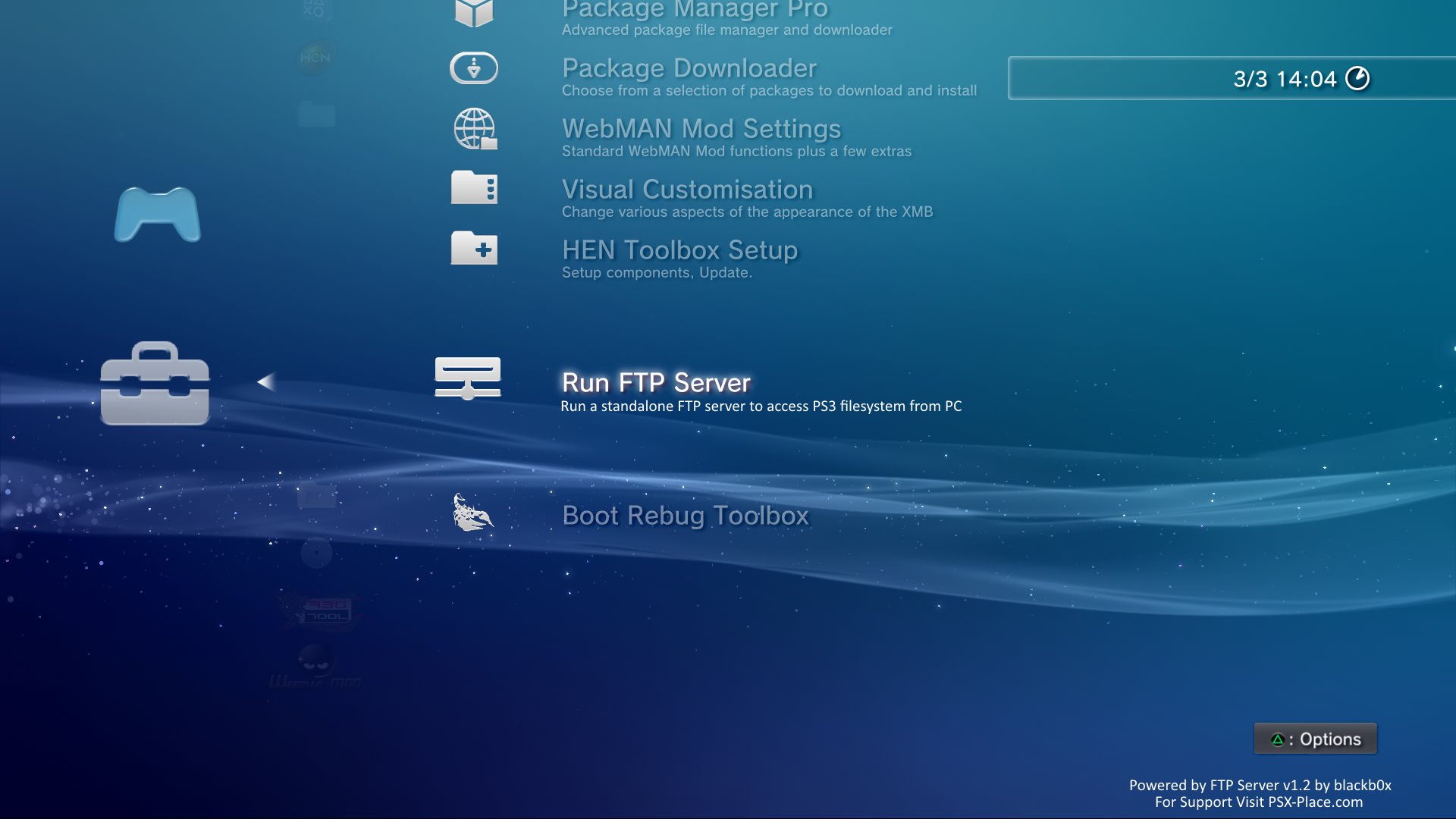Viewport: 1456px width, 819px height.
Task: Select Visual Customisation entry
Action: point(687,189)
